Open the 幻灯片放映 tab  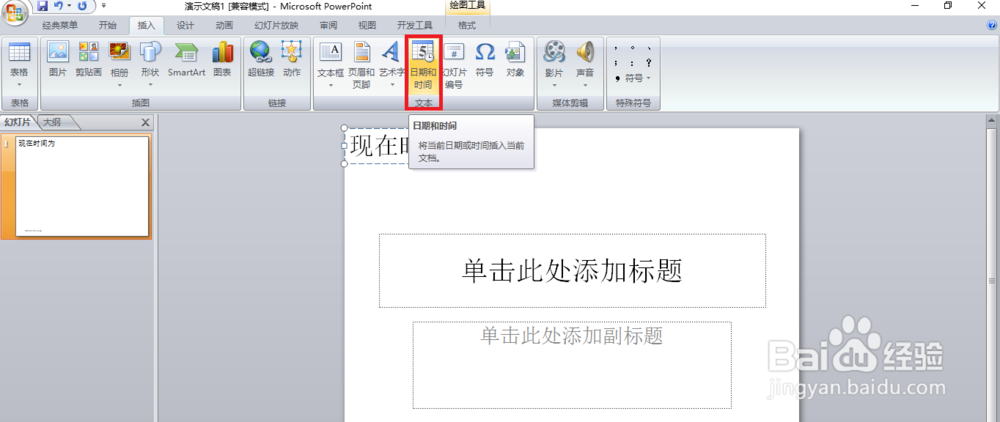(276, 25)
